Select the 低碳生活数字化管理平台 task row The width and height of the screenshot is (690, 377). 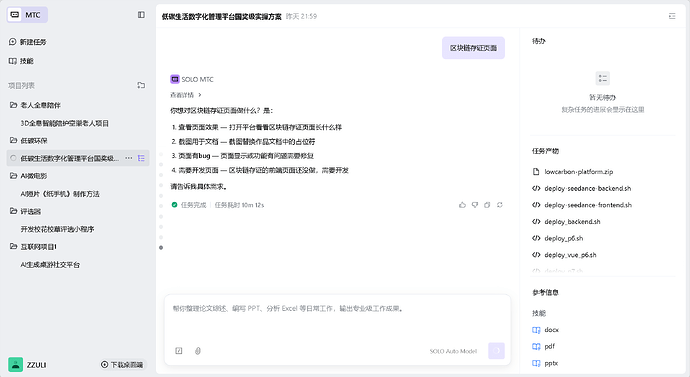pos(78,158)
